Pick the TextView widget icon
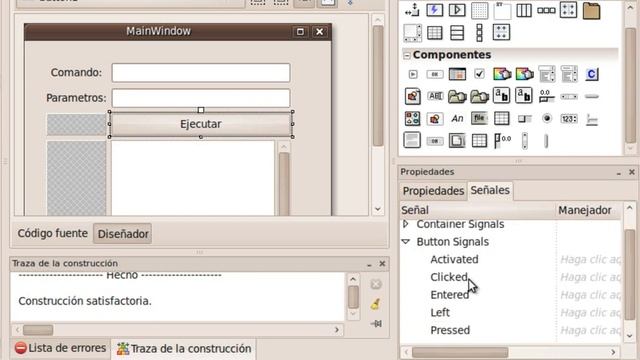 pos(412,140)
